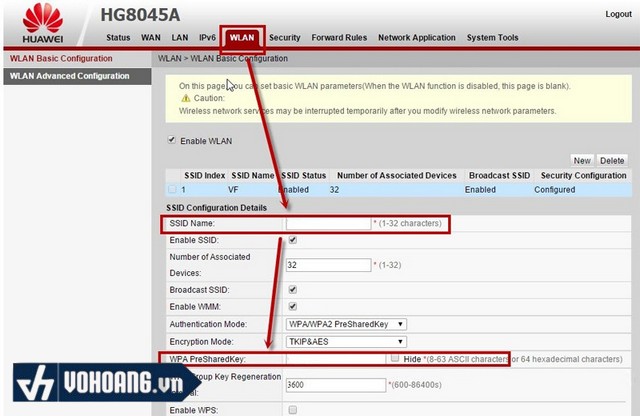Open the LAN tab
This screenshot has width=640, height=416.
[180, 38]
